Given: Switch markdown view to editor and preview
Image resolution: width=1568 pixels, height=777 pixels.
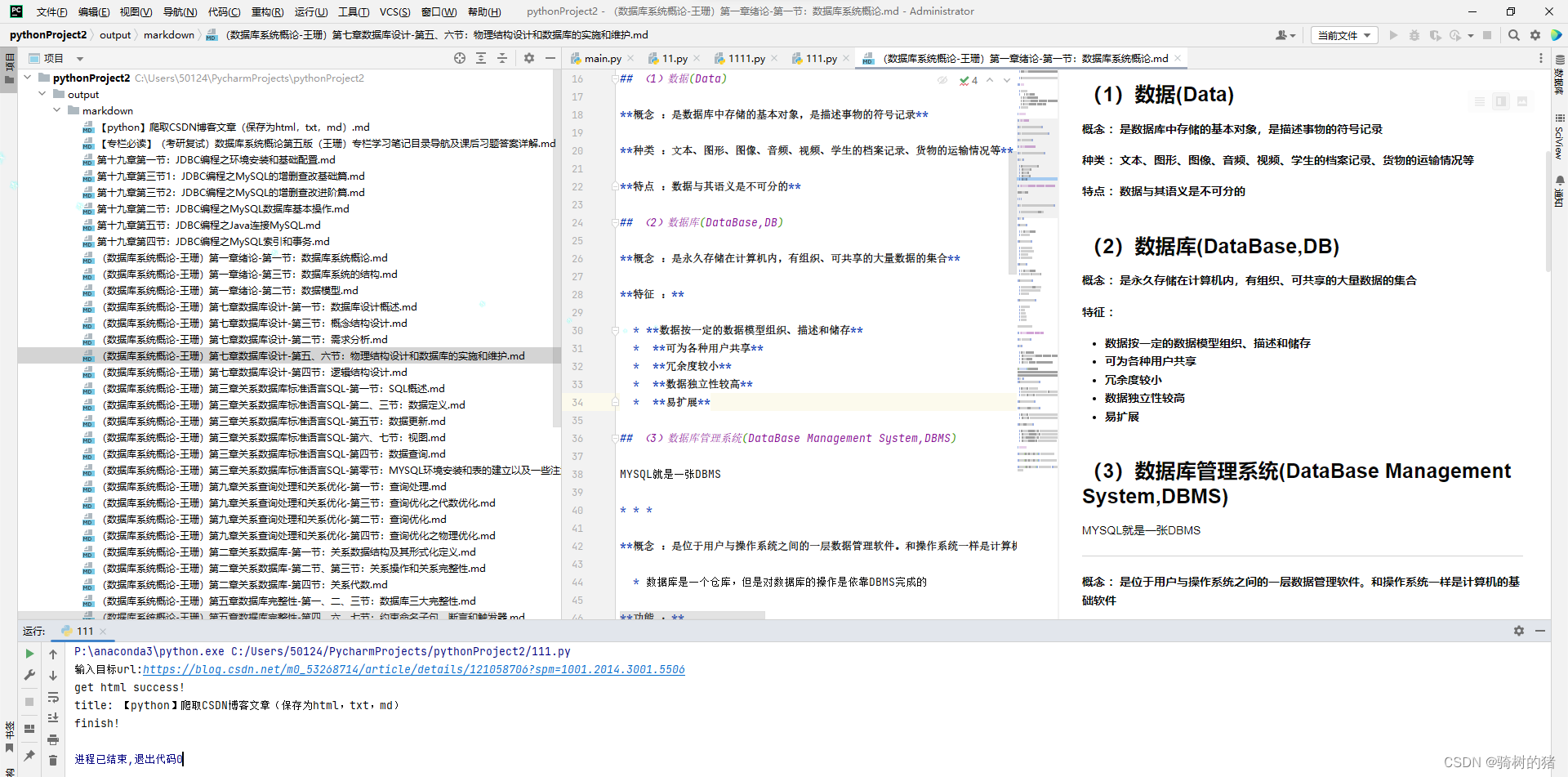Looking at the screenshot, I should [1501, 101].
